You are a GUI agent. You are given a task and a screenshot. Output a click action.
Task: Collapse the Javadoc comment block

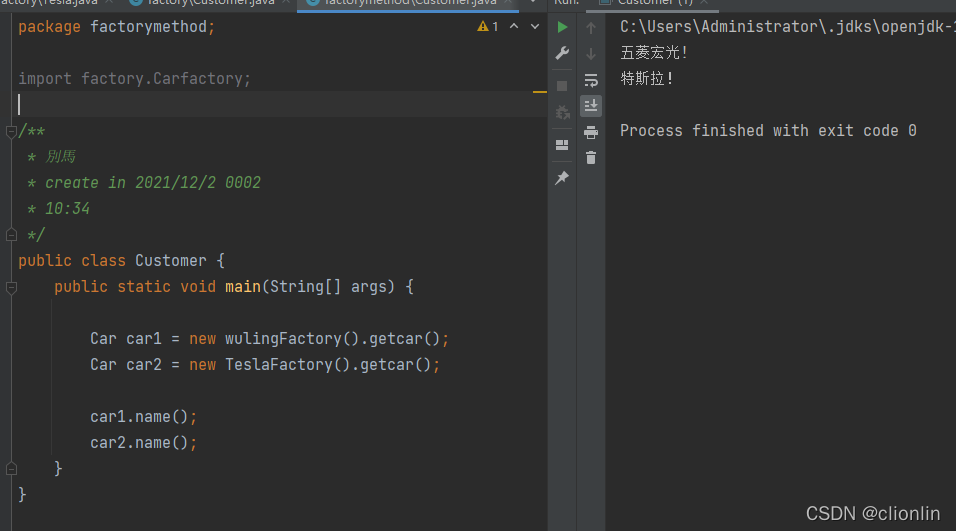click(x=11, y=131)
